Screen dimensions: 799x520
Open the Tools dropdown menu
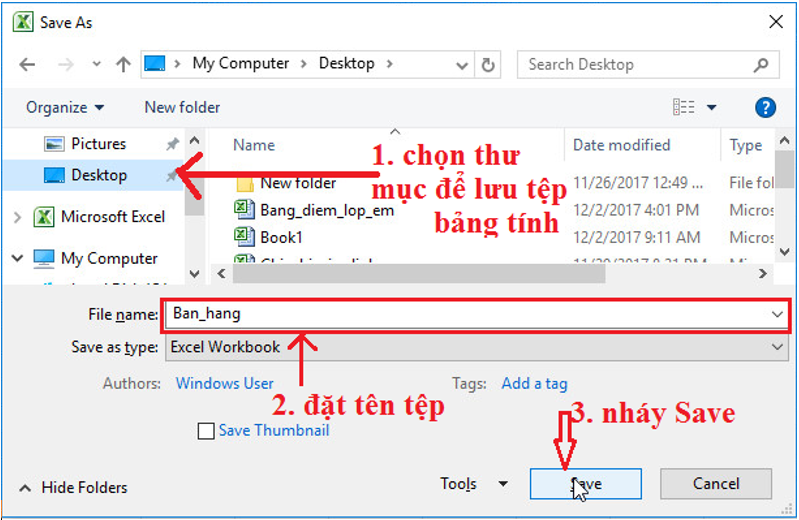pyautogui.click(x=474, y=484)
